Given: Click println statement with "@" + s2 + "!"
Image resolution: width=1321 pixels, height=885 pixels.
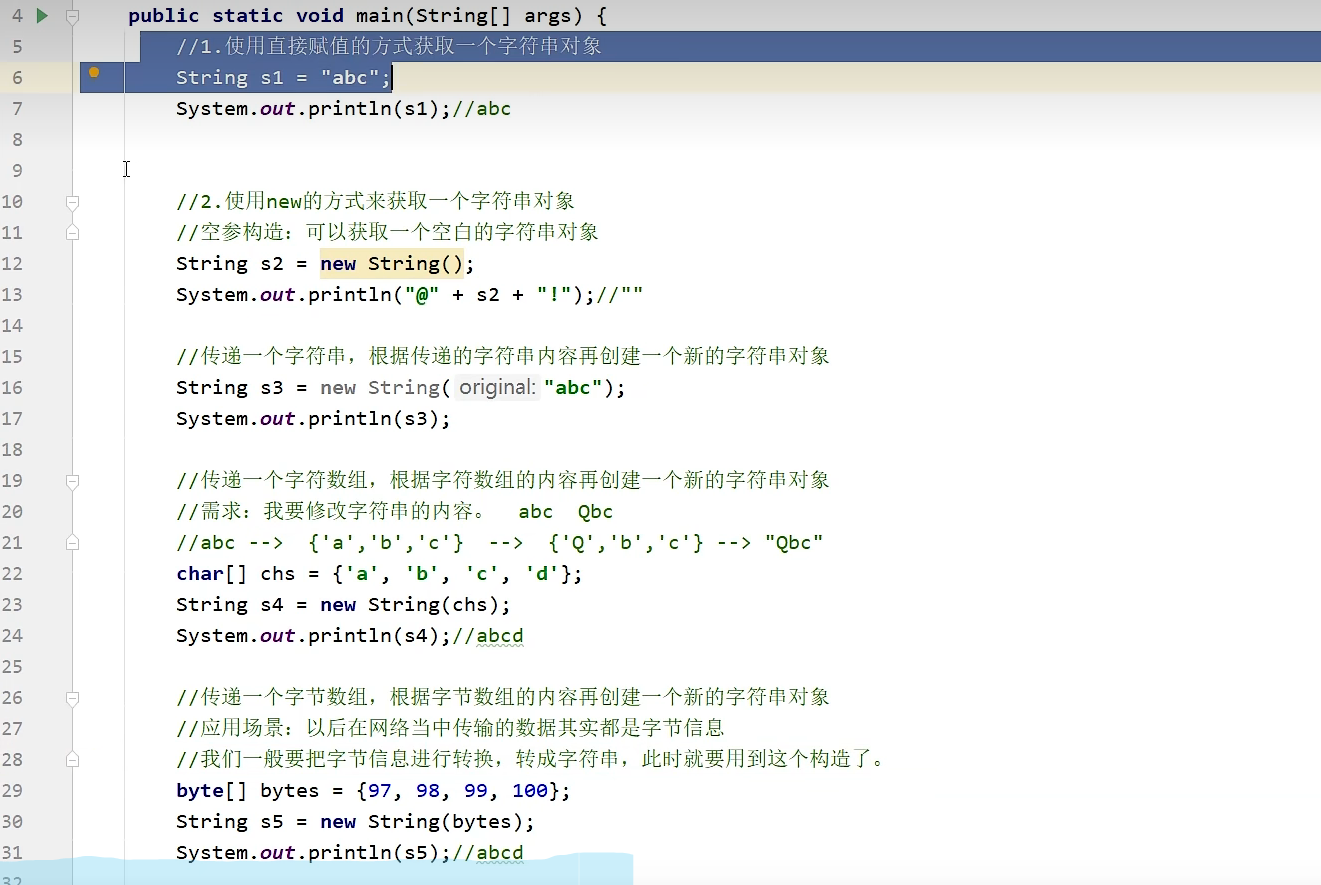Looking at the screenshot, I should [386, 295].
